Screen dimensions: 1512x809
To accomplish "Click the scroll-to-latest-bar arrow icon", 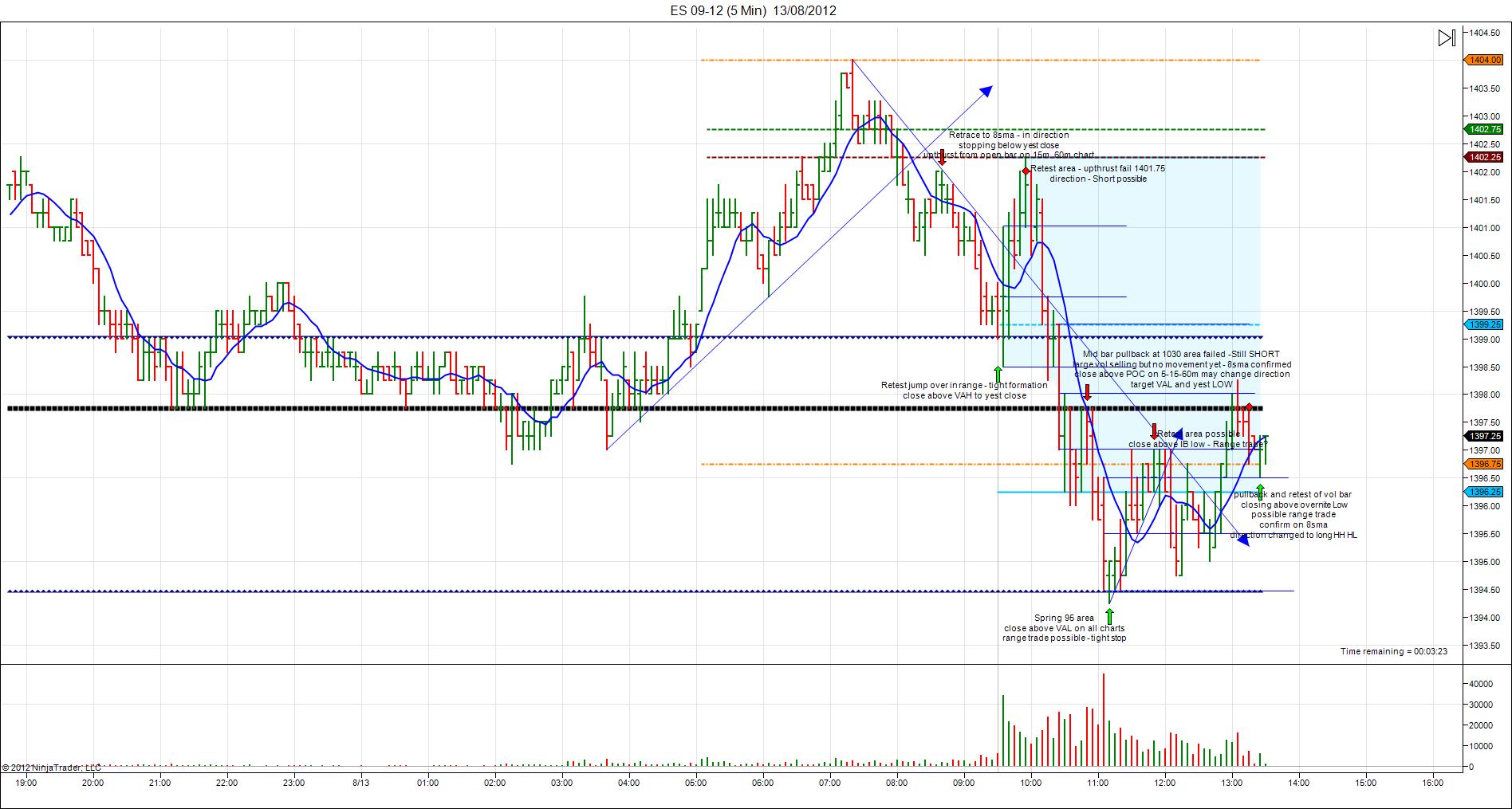I will click(1447, 37).
